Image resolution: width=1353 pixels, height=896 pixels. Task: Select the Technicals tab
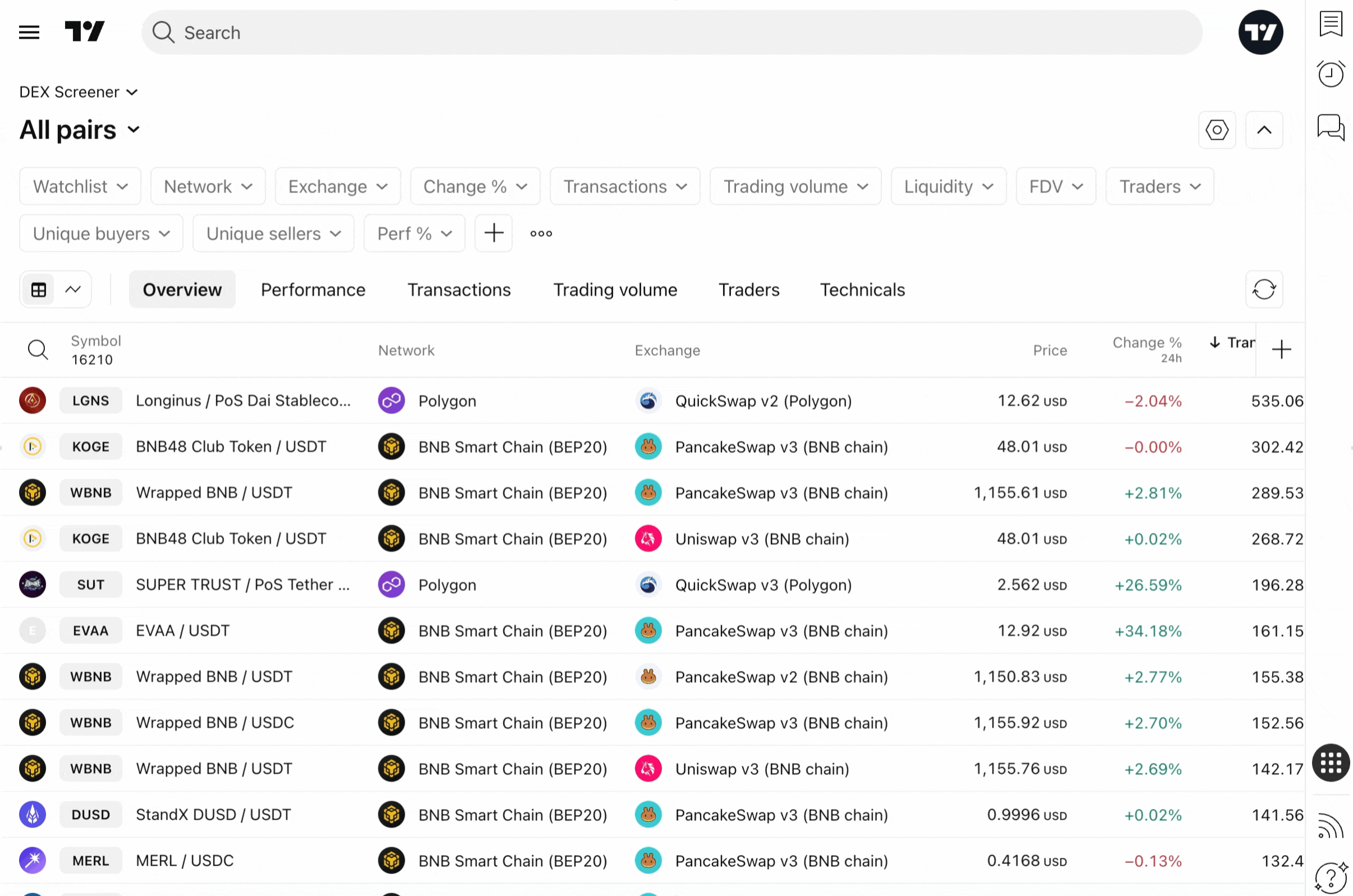tap(862, 290)
